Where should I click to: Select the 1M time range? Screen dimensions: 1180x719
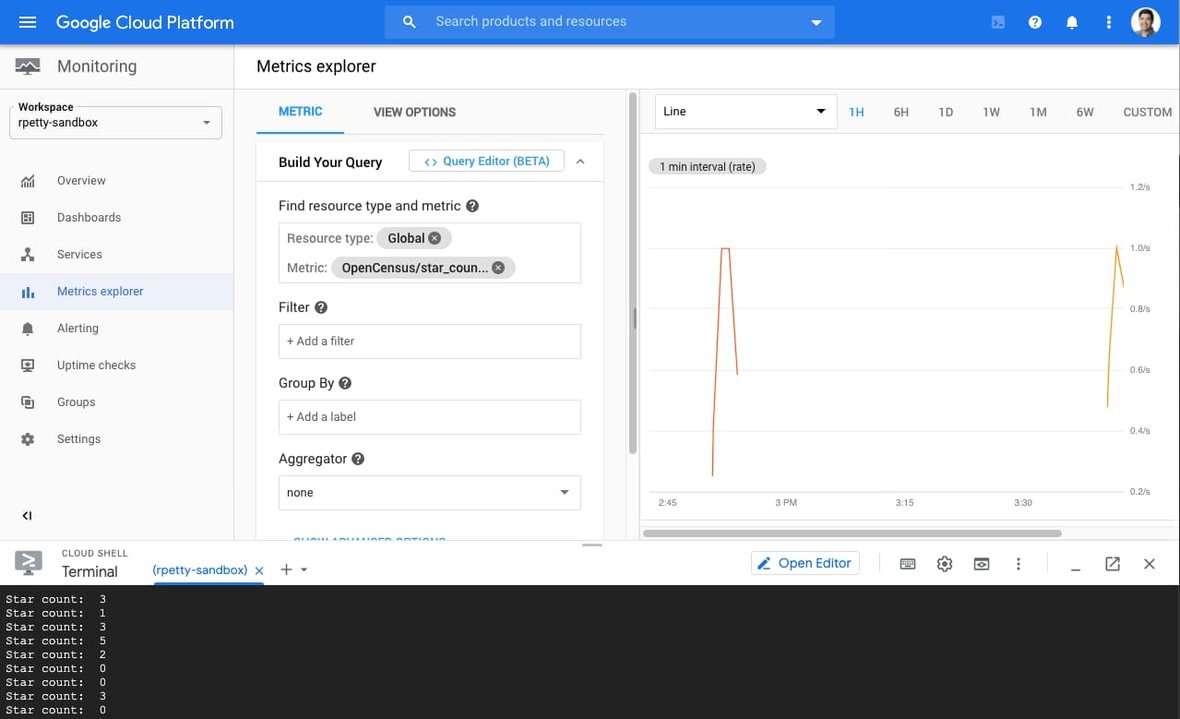1038,112
